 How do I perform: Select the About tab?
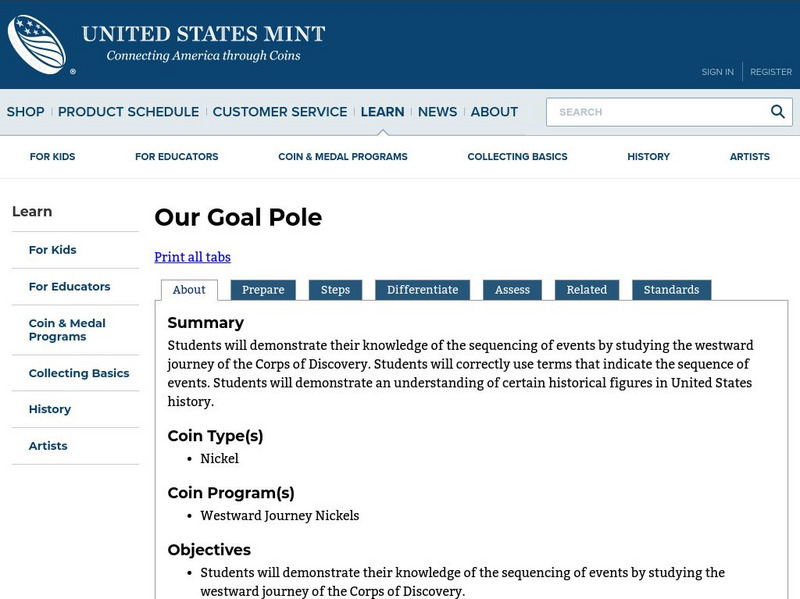click(x=189, y=288)
